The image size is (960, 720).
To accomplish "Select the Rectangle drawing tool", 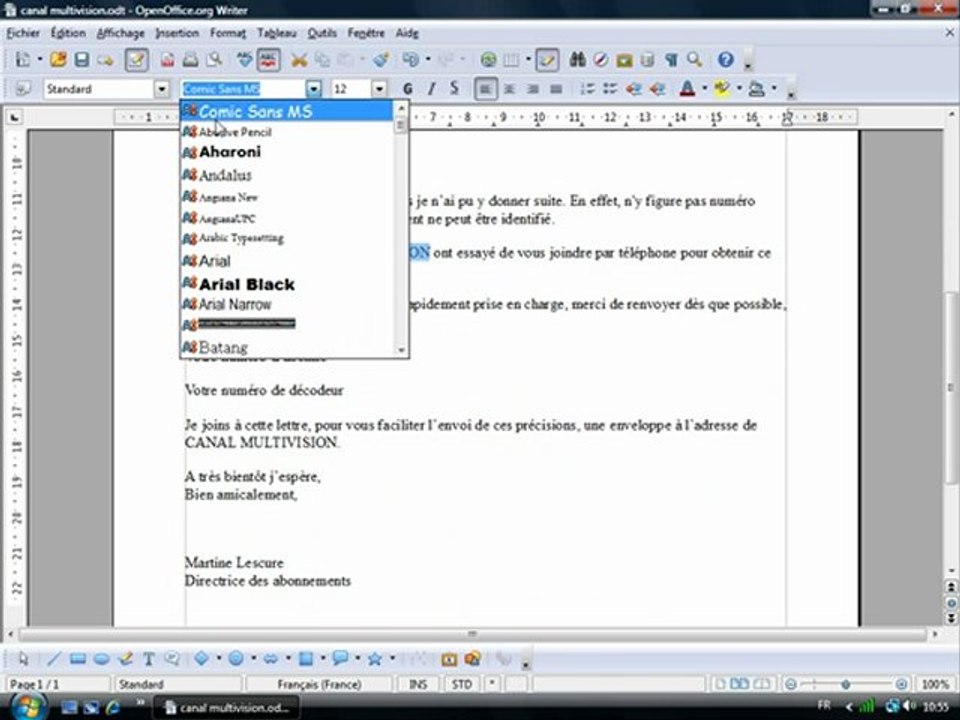I will point(78,659).
